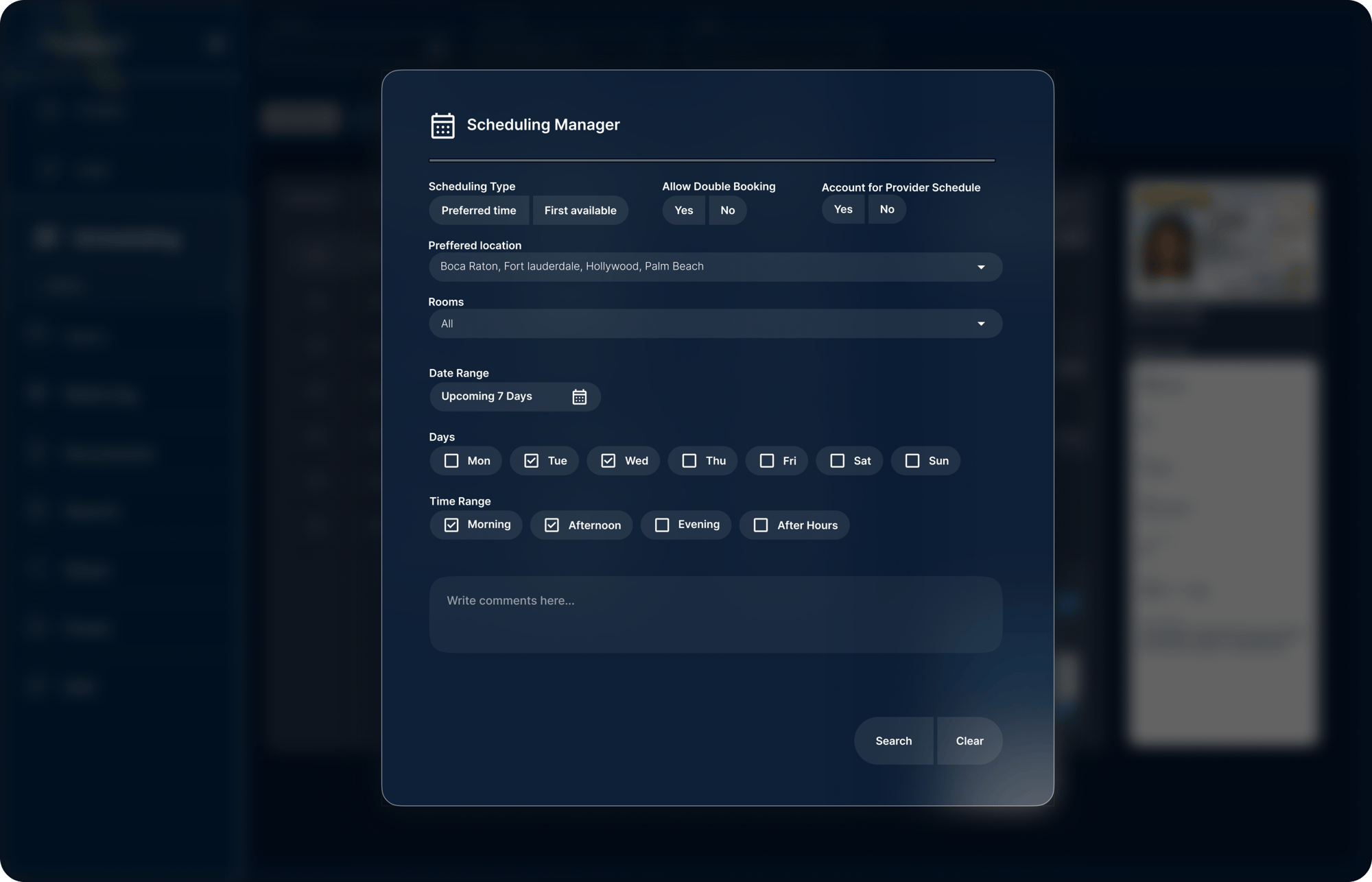
Task: Select Preferred time scheduling type
Action: [x=479, y=211]
